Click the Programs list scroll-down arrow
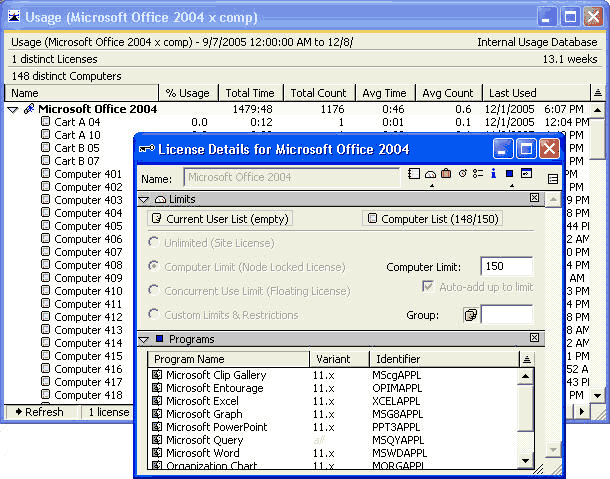The height and width of the screenshot is (479, 610). [526, 461]
